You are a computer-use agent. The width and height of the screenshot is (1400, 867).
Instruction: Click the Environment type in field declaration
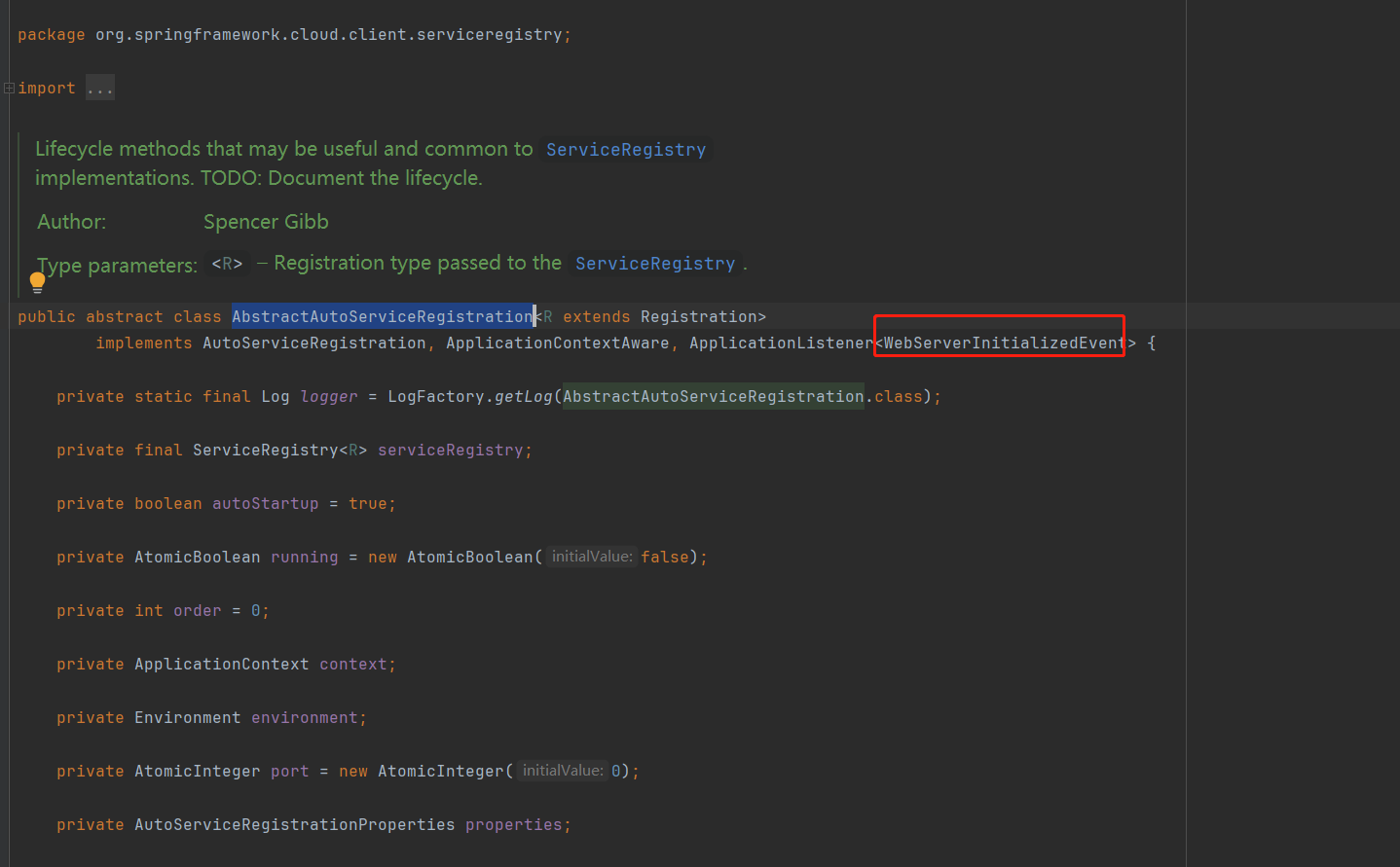pos(187,718)
